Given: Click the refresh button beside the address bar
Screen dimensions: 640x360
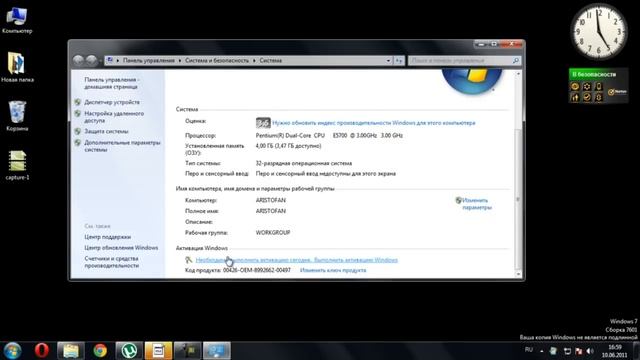Looking at the screenshot, I should (x=399, y=60).
